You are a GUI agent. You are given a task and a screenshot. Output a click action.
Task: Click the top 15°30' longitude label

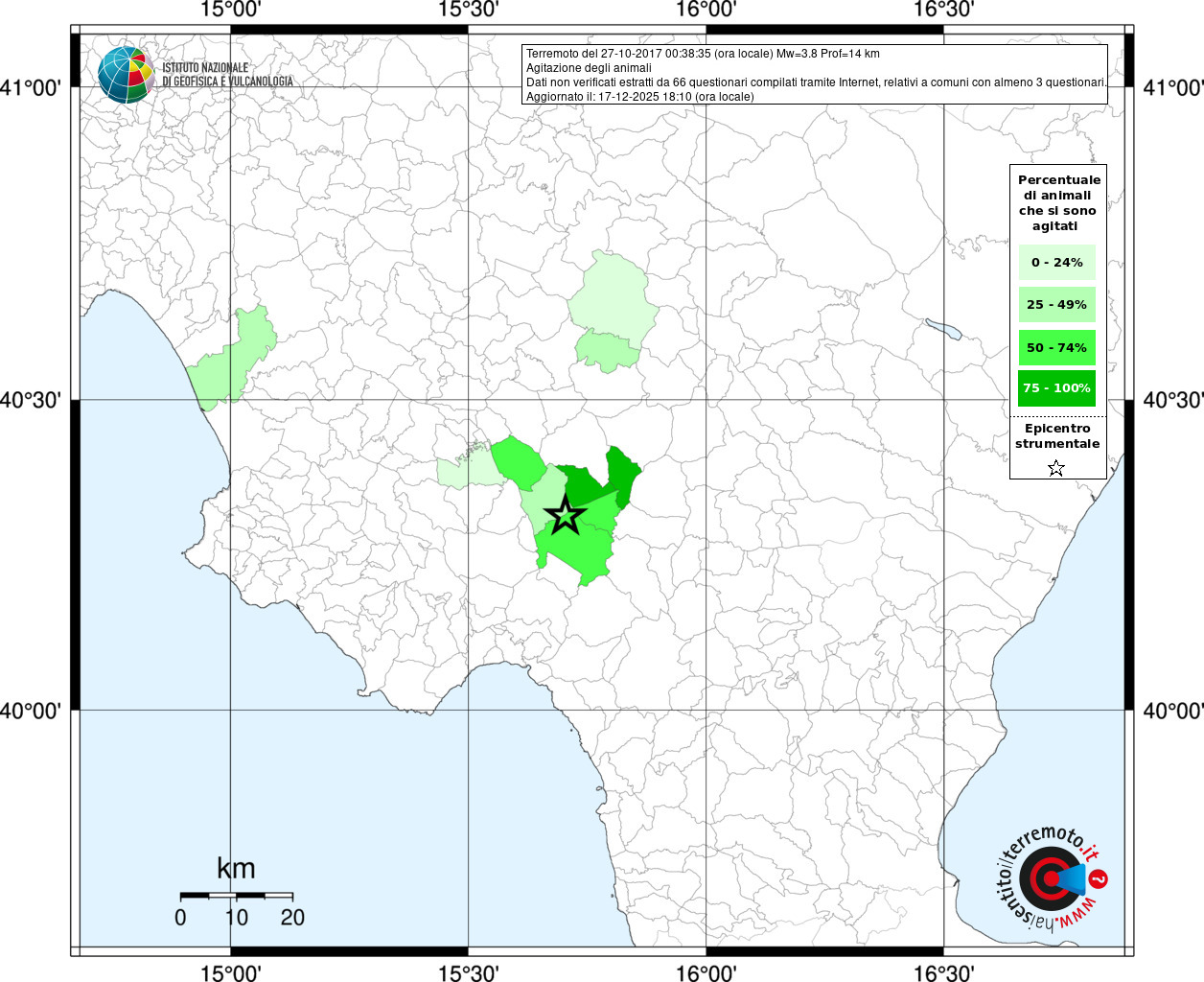point(469,10)
